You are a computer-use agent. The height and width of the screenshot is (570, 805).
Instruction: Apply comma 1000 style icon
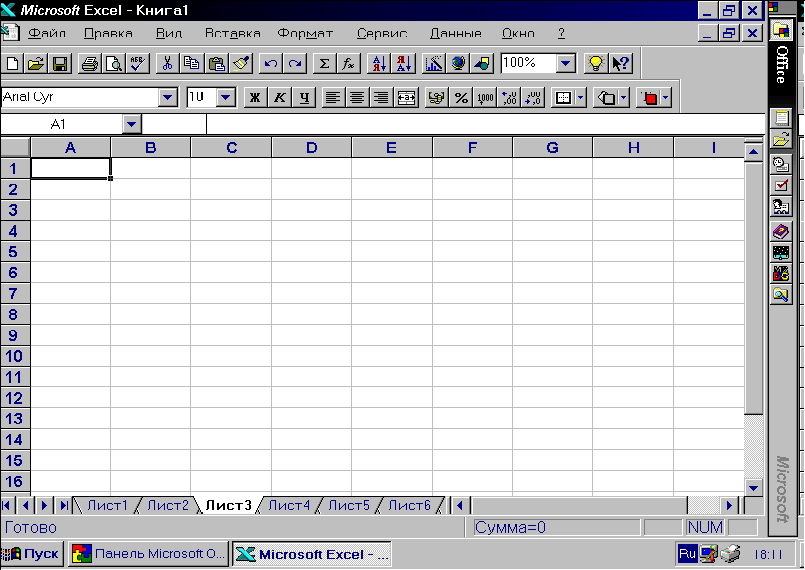(x=485, y=98)
